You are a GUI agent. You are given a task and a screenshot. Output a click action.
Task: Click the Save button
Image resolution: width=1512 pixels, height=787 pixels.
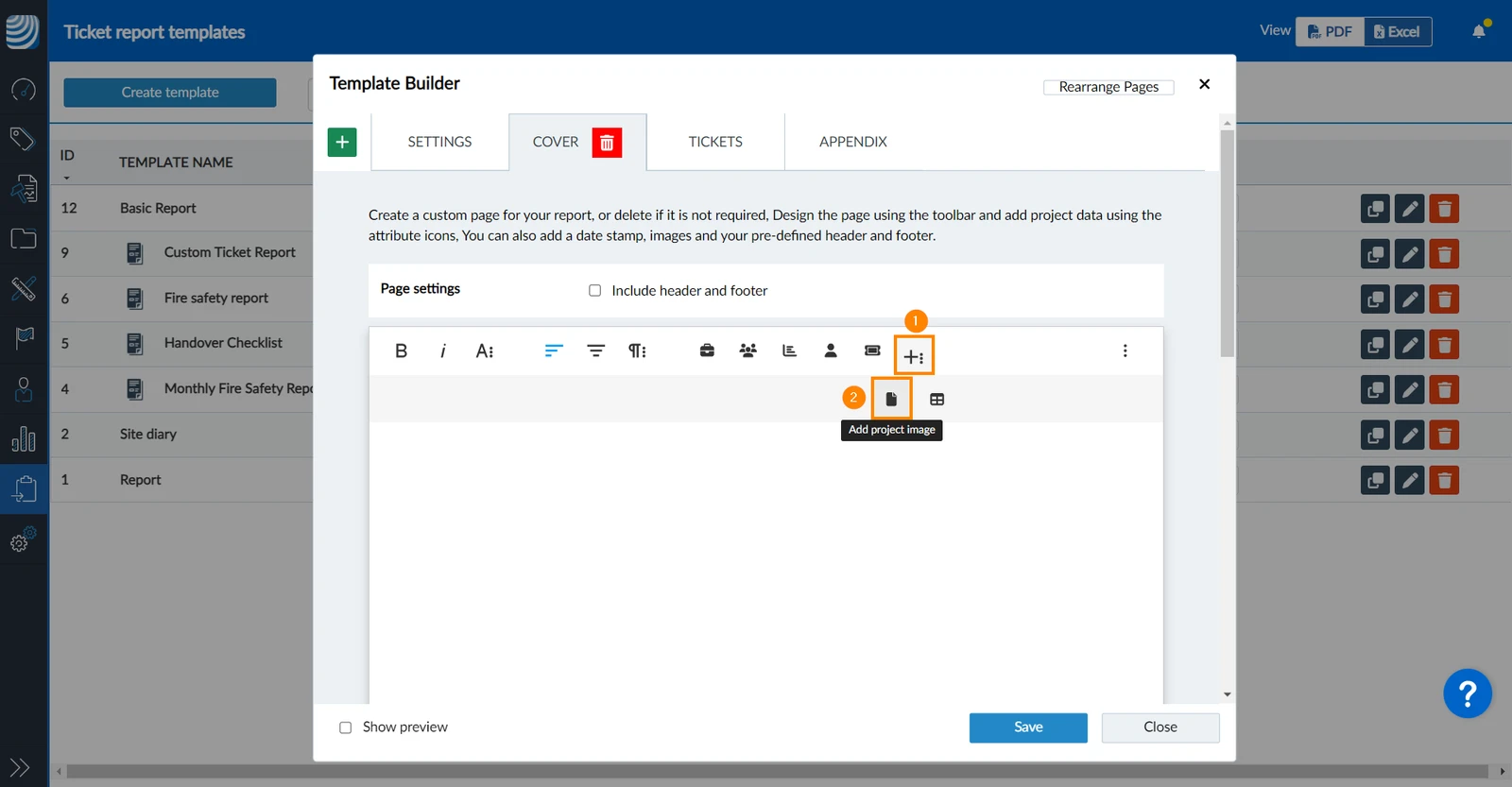(1028, 727)
